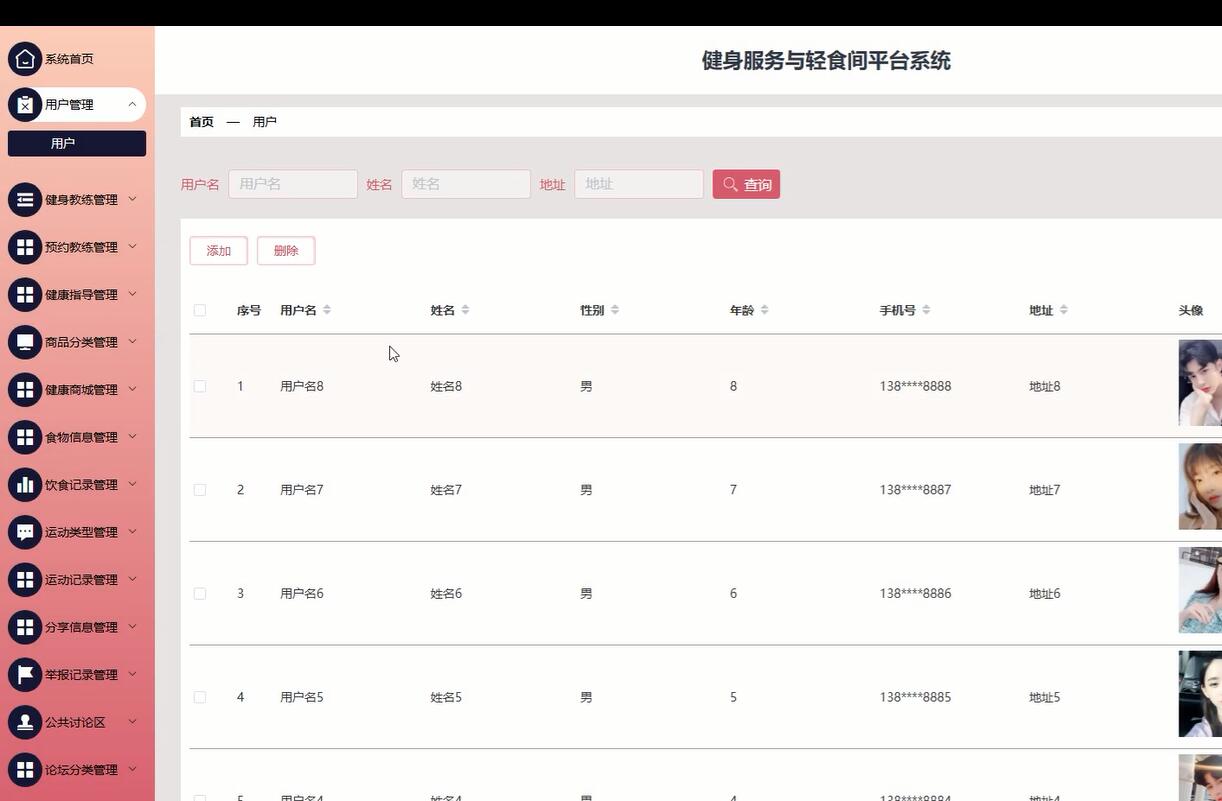Check the checkbox for 用户名8 row
The width and height of the screenshot is (1222, 801).
[x=199, y=386]
